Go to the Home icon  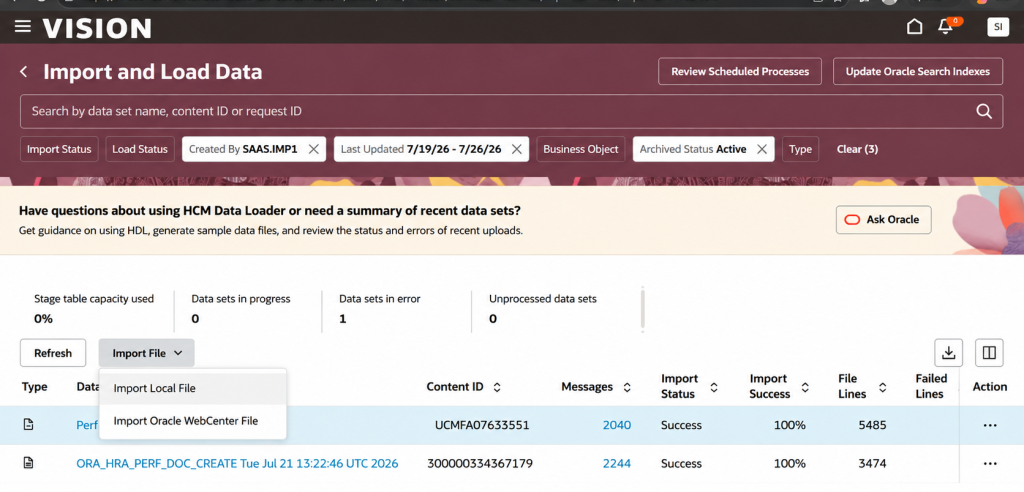tap(915, 27)
